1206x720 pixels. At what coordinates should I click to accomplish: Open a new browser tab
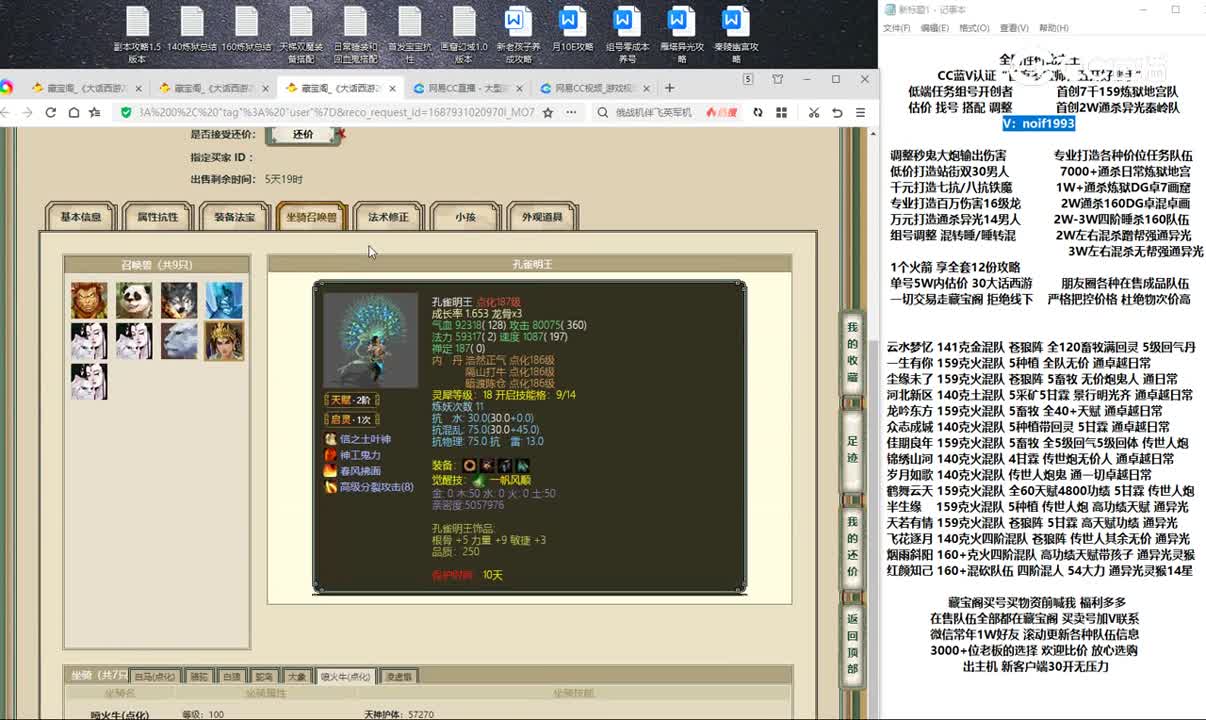click(x=669, y=88)
